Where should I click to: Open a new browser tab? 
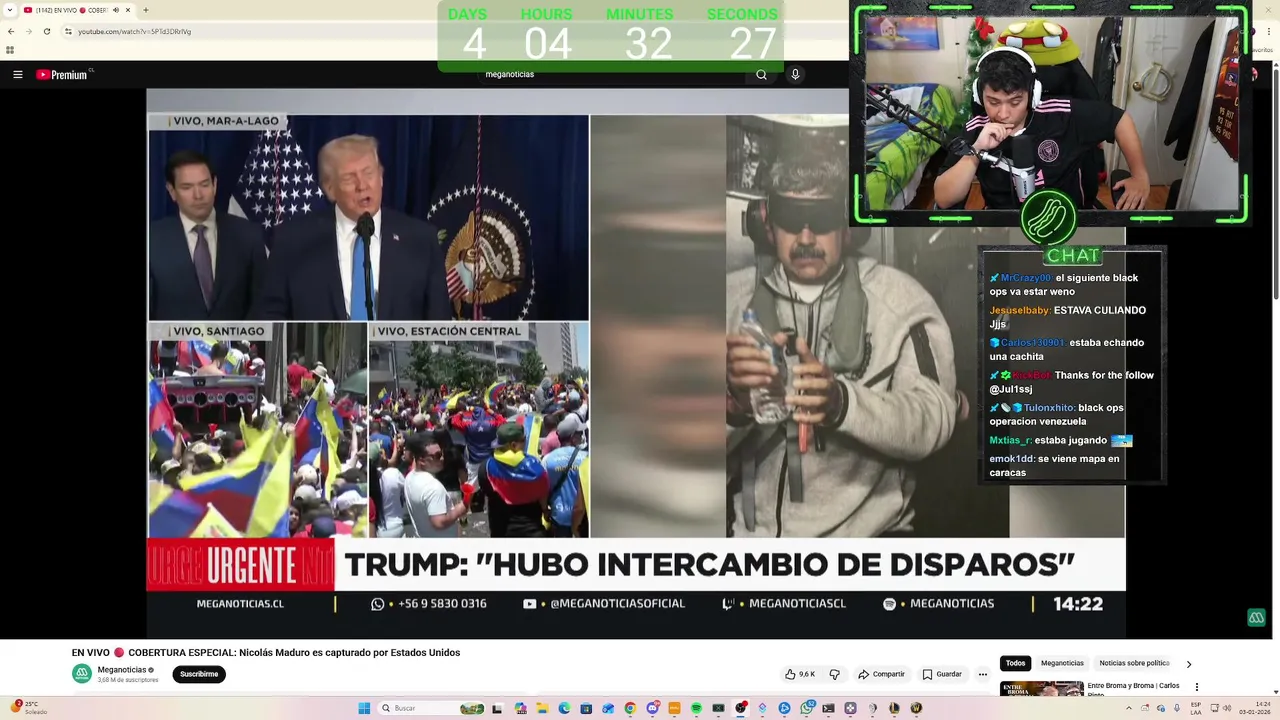click(146, 10)
